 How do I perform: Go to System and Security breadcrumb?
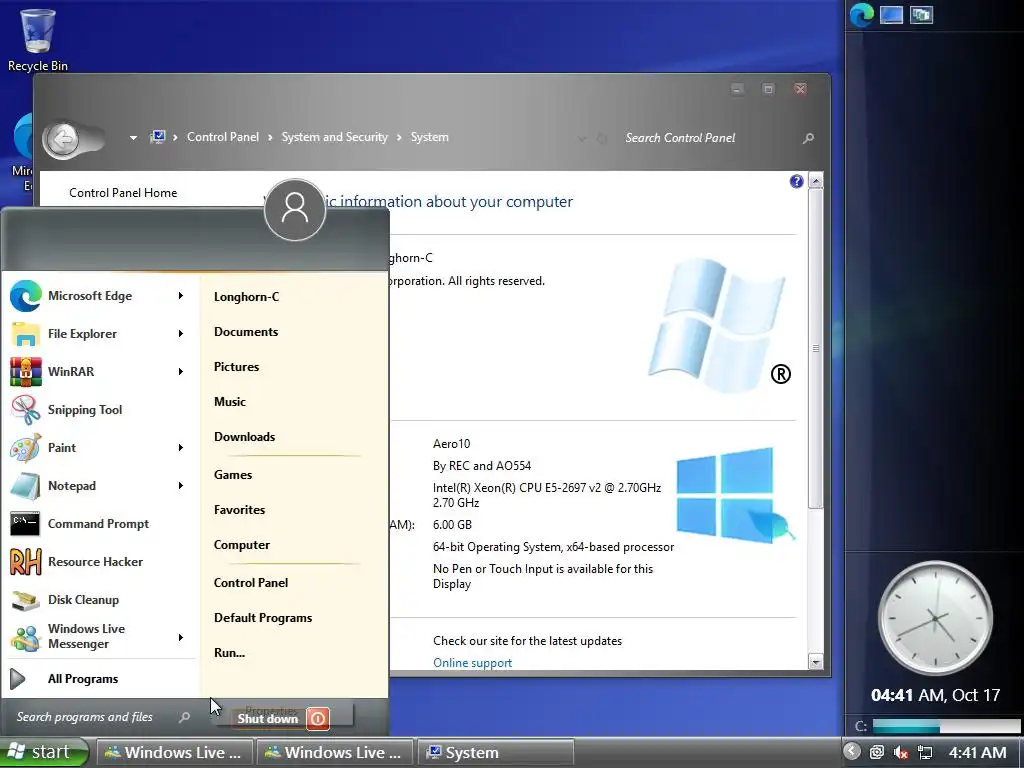tap(334, 137)
